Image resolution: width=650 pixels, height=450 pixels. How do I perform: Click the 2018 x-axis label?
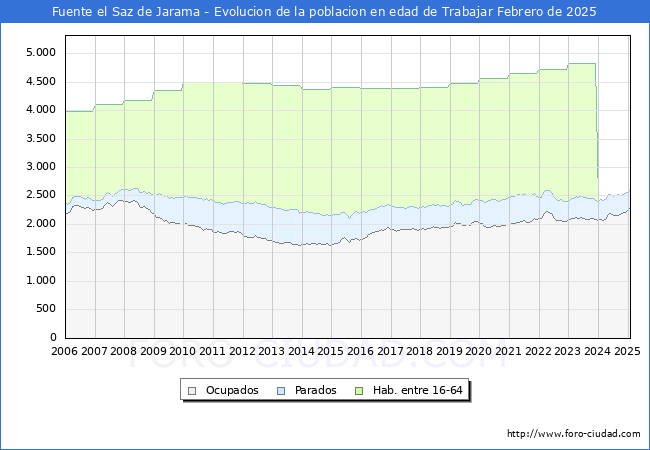point(420,351)
